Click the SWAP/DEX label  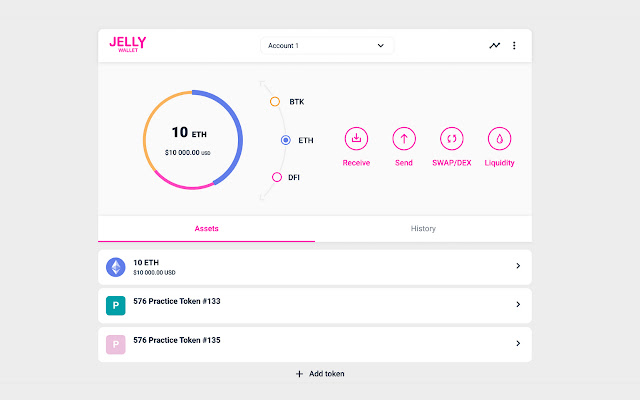click(452, 163)
